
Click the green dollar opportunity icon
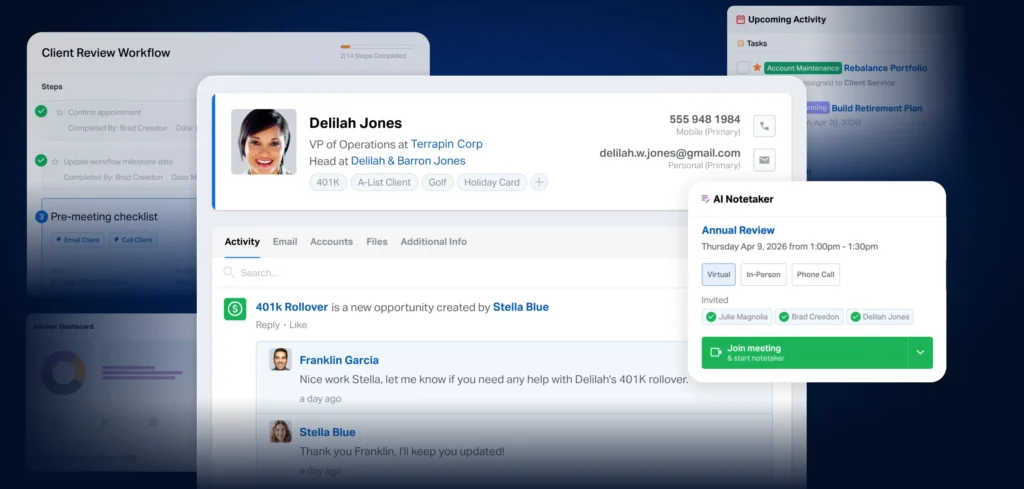point(235,309)
